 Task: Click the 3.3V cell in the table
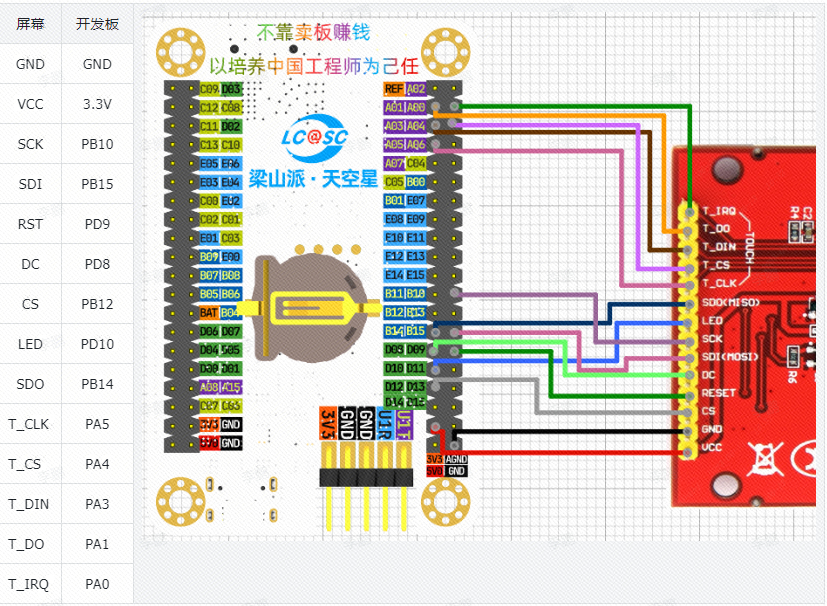coord(97,104)
